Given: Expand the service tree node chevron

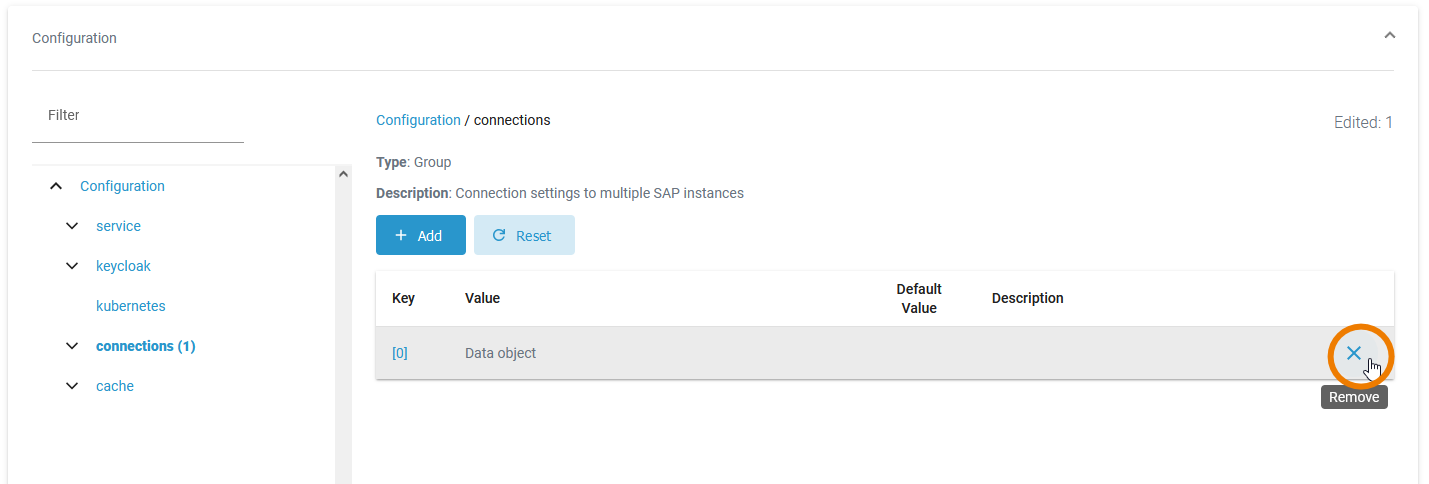Looking at the screenshot, I should point(72,226).
